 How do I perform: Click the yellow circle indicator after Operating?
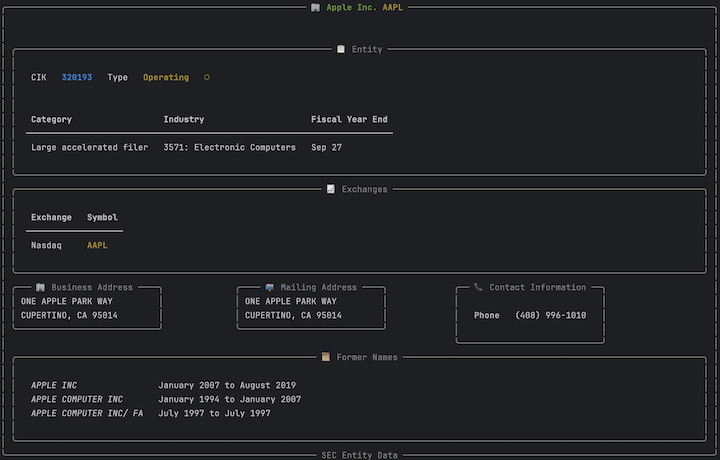point(207,78)
